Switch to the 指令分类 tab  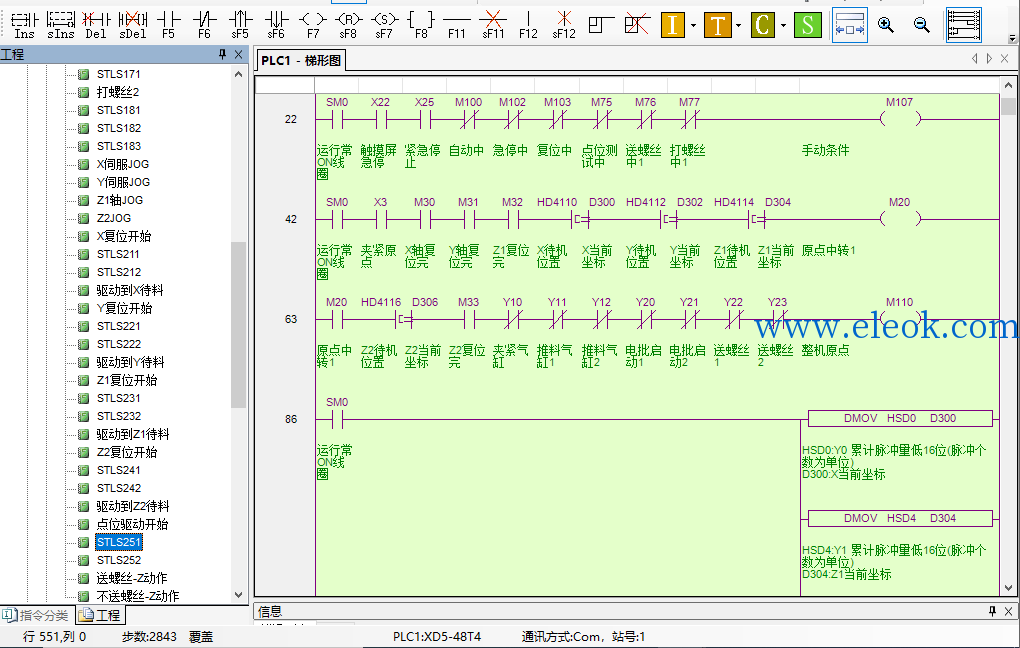tap(36, 615)
